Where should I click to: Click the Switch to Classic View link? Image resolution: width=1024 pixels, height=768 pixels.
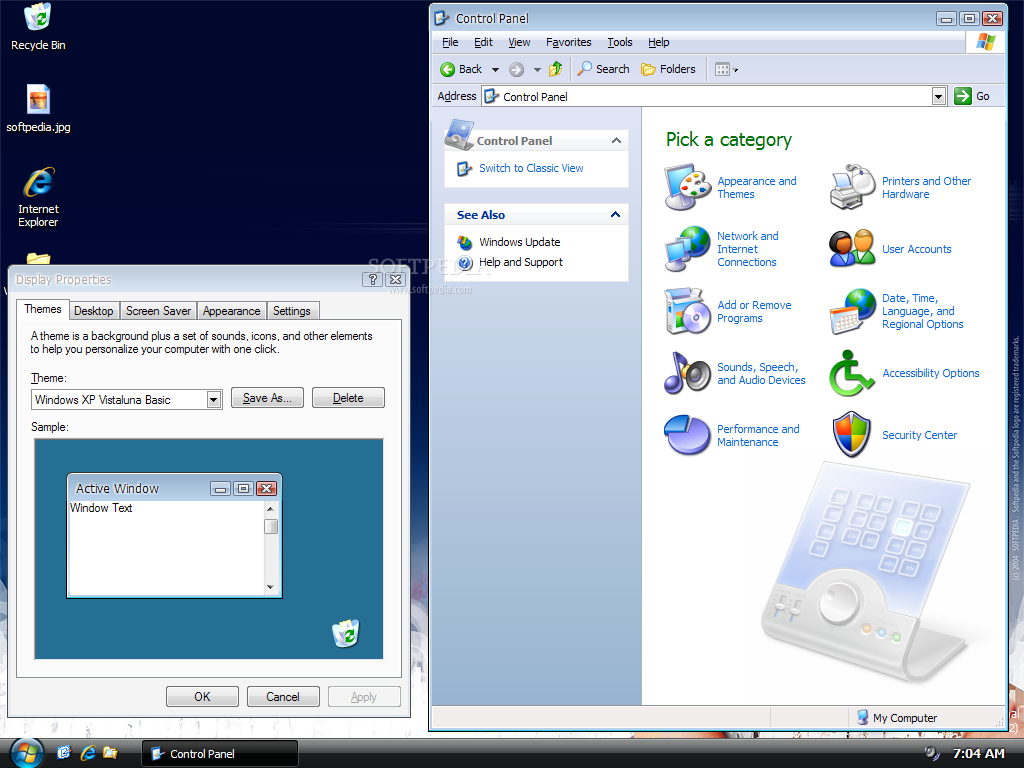pyautogui.click(x=531, y=168)
